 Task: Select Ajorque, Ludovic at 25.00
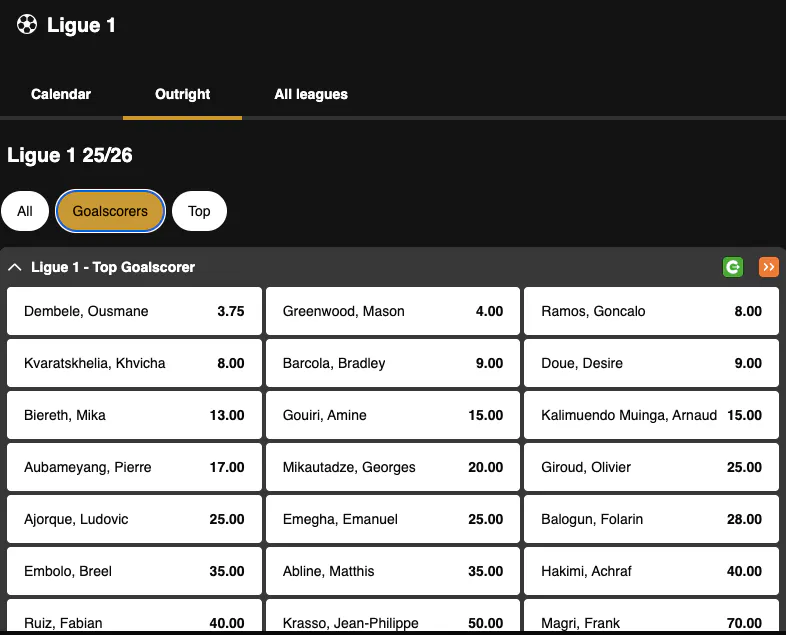[134, 519]
